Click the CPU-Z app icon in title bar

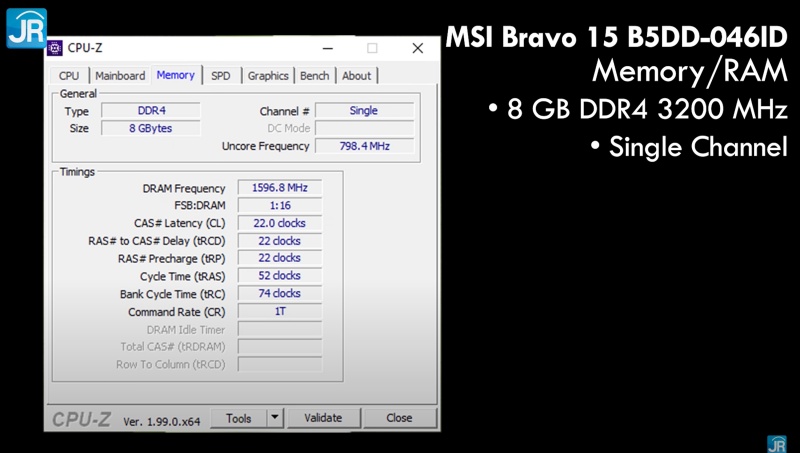coord(55,48)
